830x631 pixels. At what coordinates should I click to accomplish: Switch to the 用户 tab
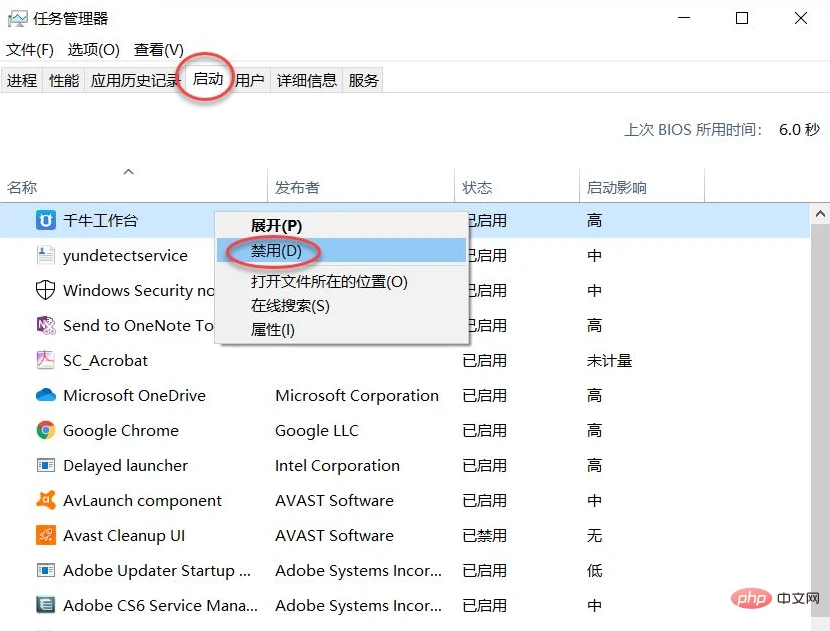pos(250,80)
